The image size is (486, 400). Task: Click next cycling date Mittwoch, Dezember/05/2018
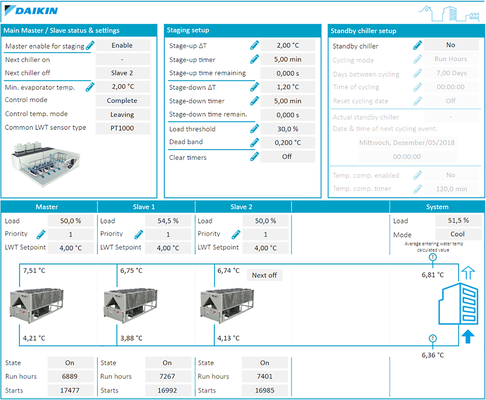click(407, 143)
